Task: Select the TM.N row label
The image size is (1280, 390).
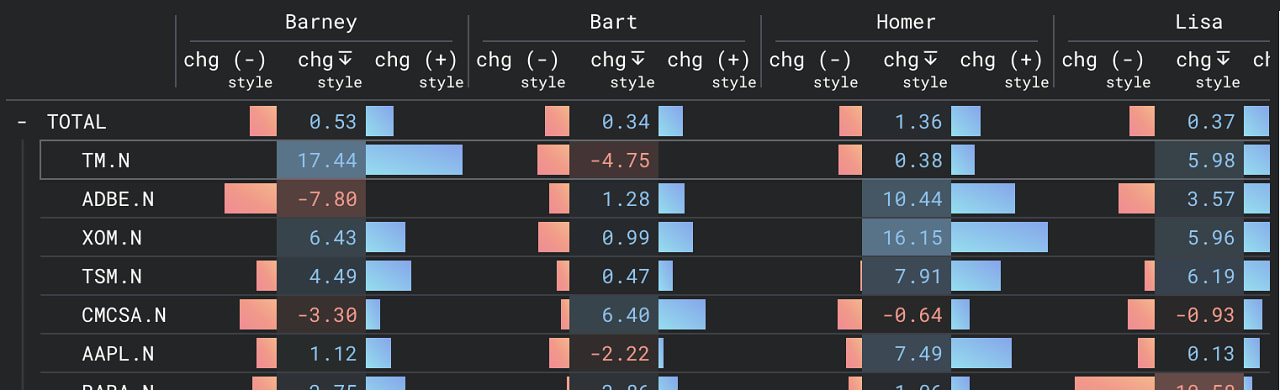Action: 107,160
